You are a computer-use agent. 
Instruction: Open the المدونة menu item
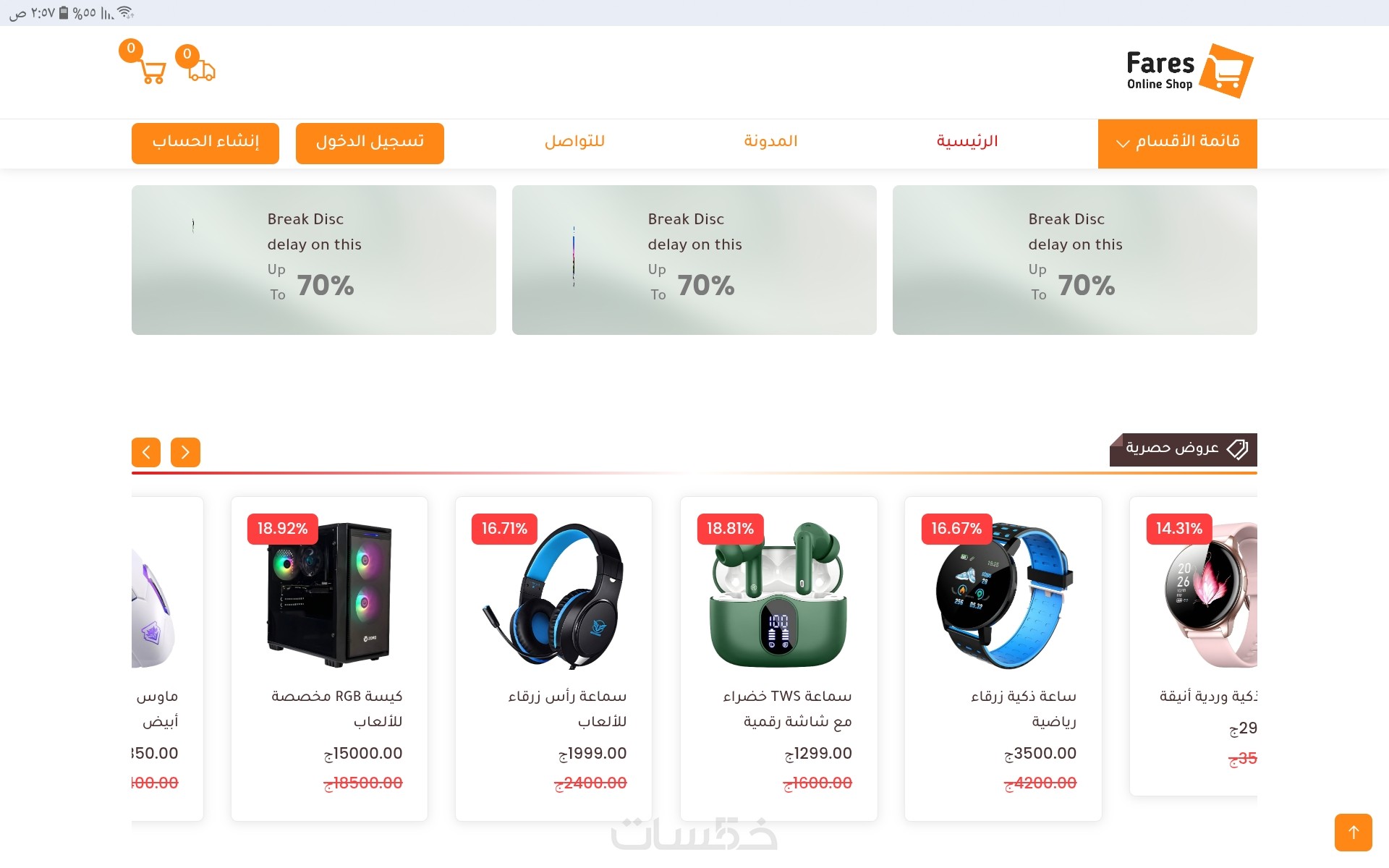pos(770,141)
